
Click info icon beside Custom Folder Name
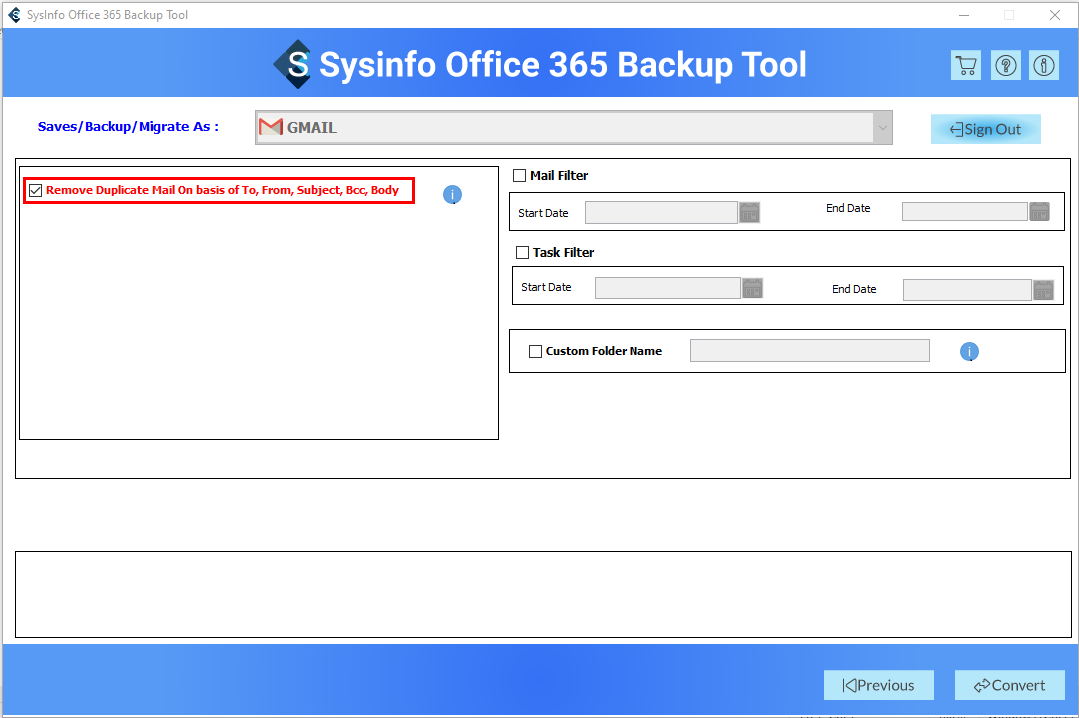[x=969, y=352]
